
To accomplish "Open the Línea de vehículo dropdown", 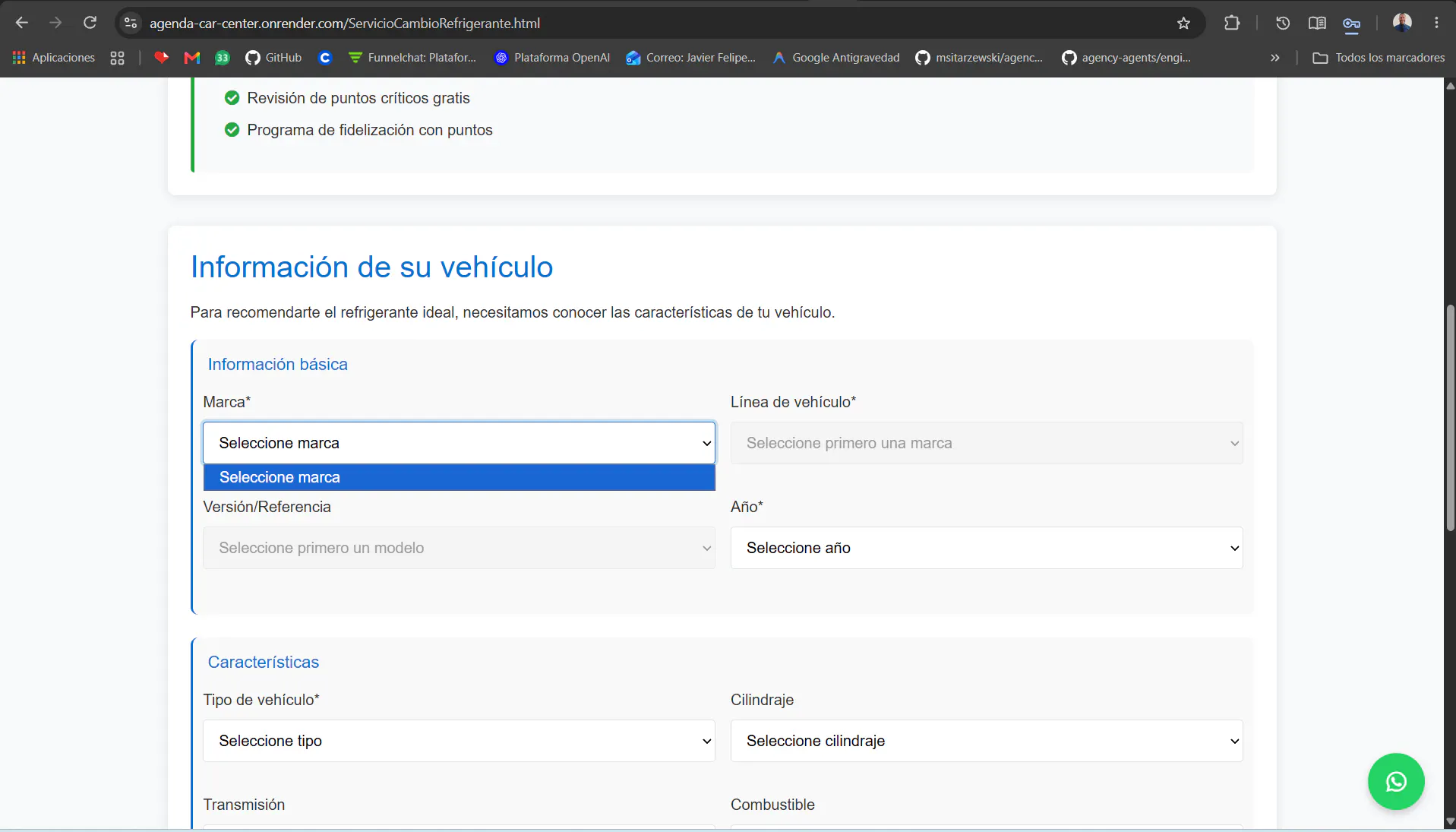I will coord(987,443).
